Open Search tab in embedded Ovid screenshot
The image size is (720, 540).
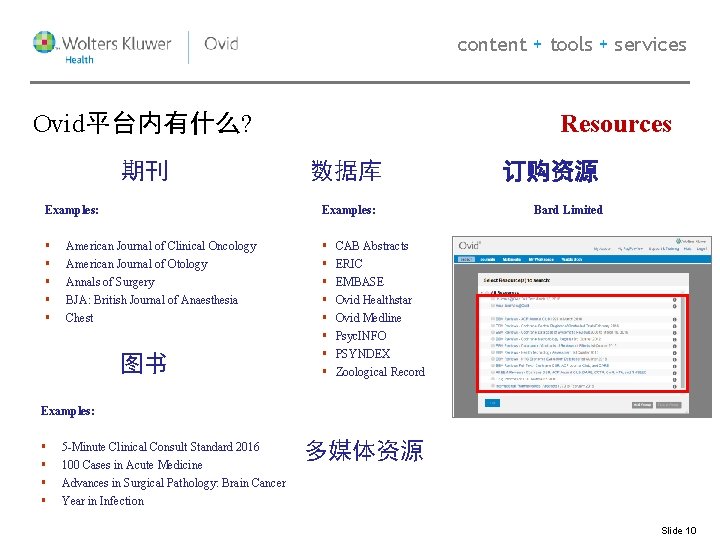pyautogui.click(x=466, y=259)
